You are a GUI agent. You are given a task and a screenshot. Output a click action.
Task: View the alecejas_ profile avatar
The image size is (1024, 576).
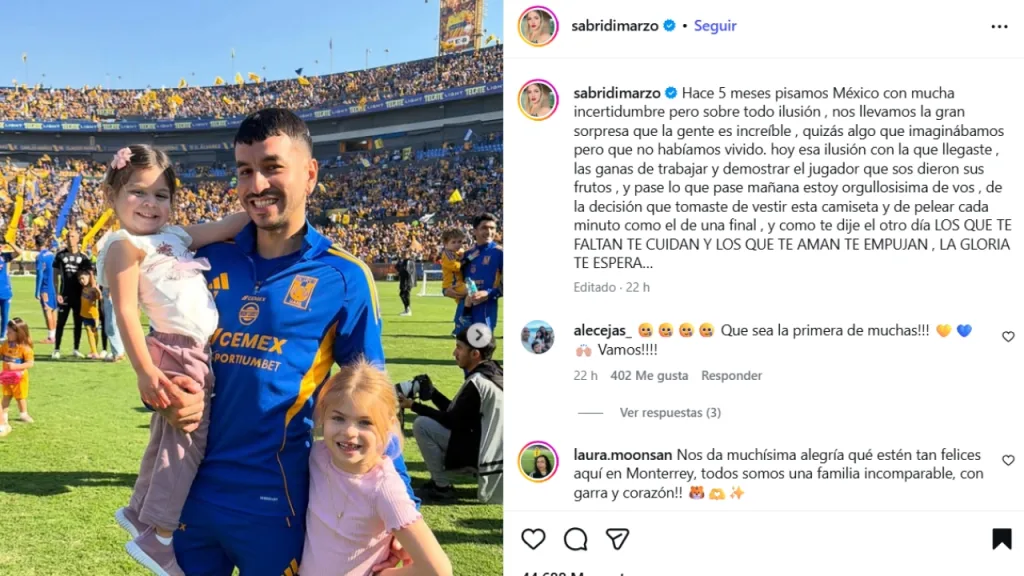click(x=538, y=337)
